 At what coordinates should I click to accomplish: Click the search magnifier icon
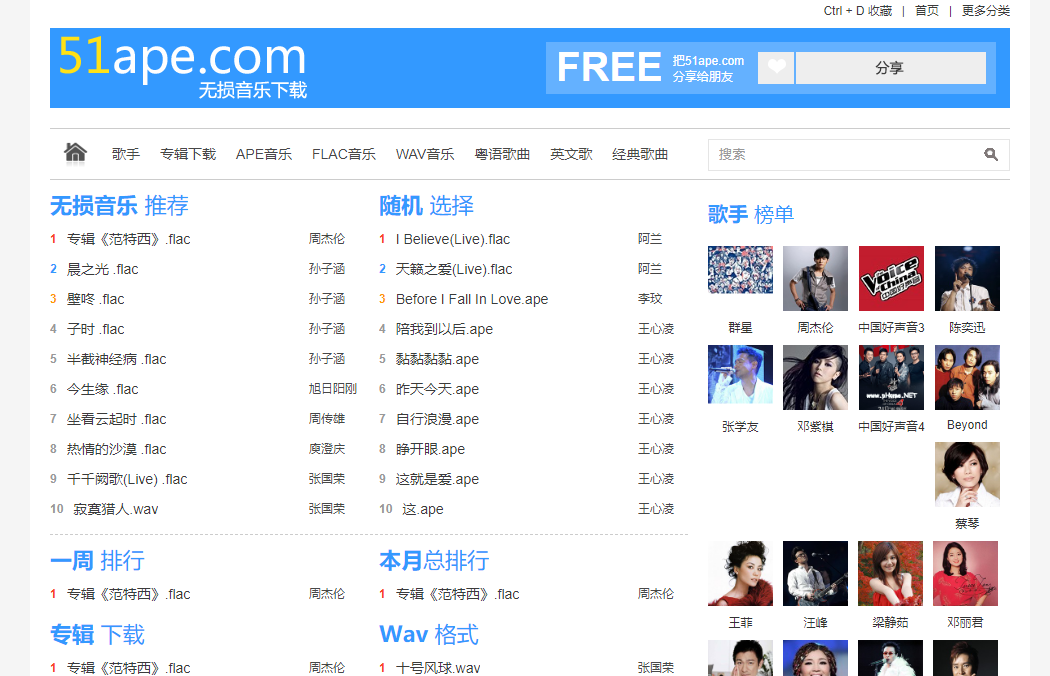click(x=990, y=155)
